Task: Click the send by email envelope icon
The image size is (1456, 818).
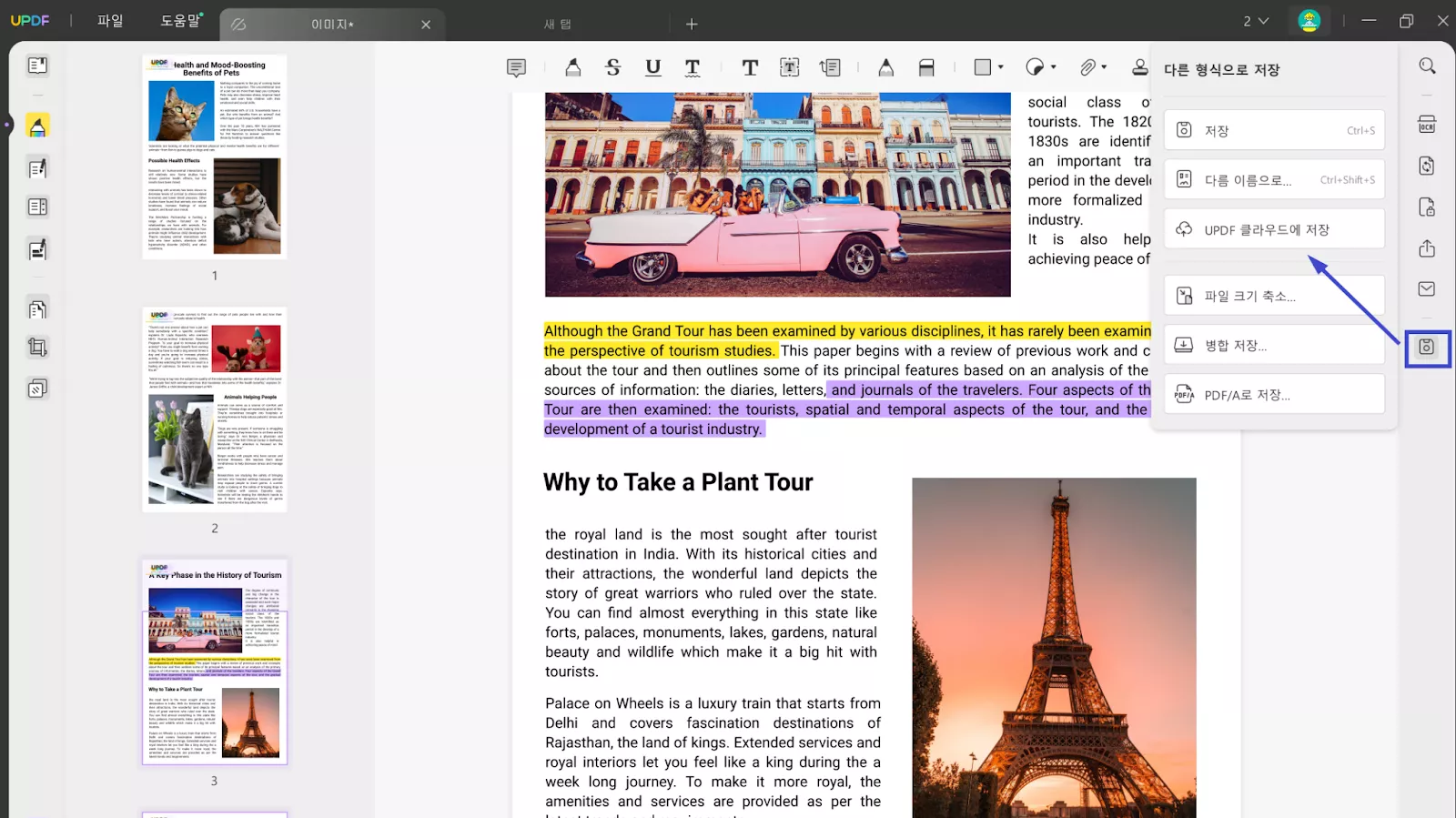Action: [1427, 289]
